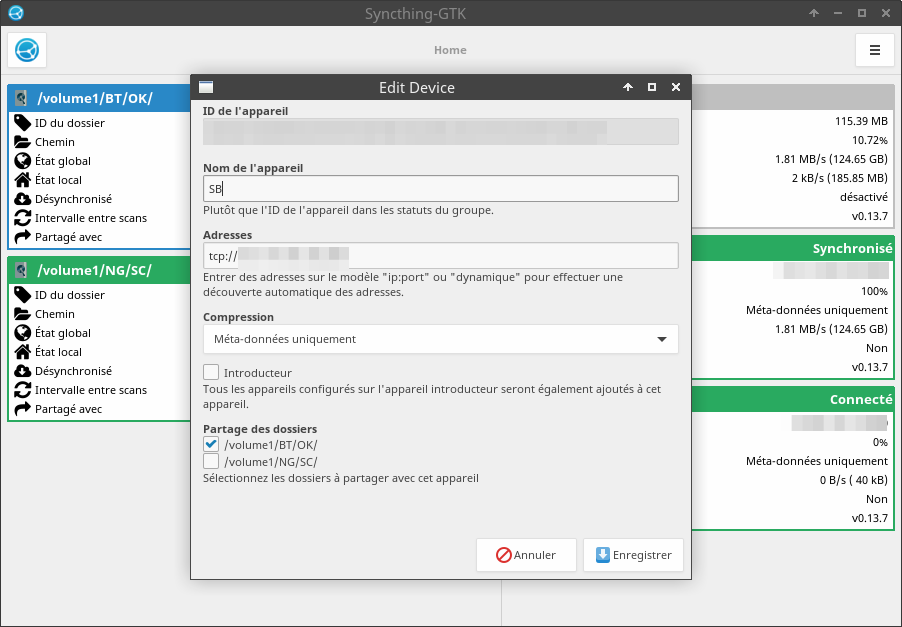Click the Home title label
Image resolution: width=902 pixels, height=627 pixels.
click(450, 50)
